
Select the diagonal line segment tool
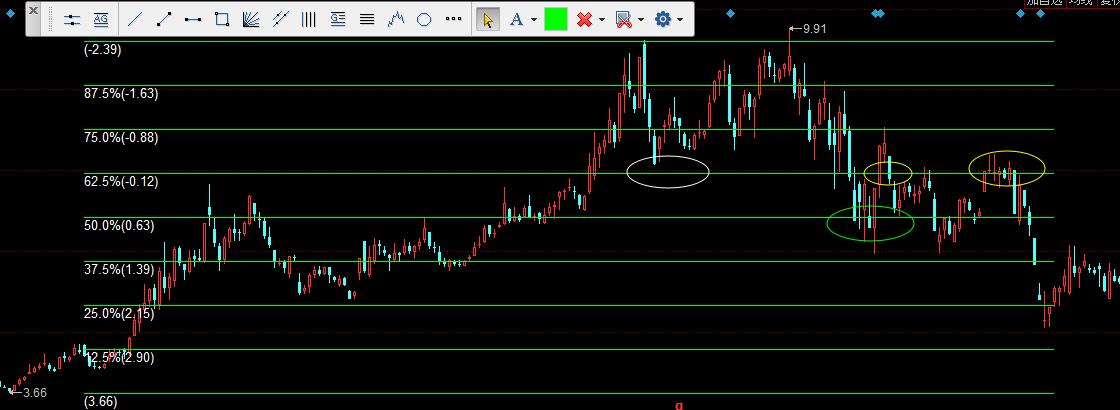click(x=164, y=20)
